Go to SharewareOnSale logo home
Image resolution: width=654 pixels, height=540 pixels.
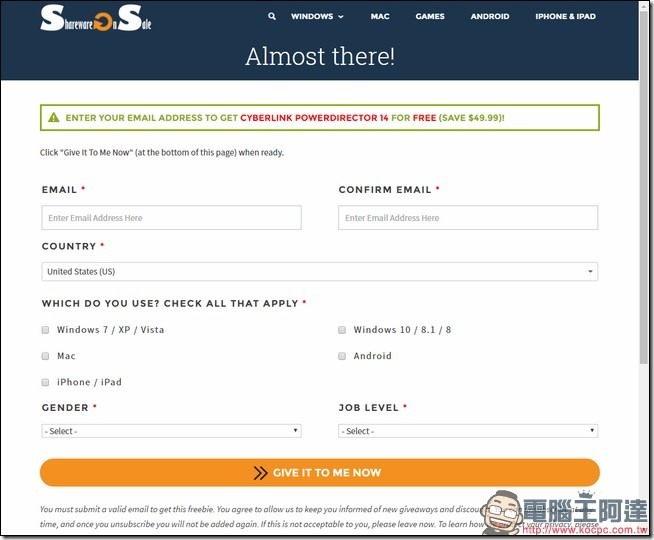click(96, 18)
